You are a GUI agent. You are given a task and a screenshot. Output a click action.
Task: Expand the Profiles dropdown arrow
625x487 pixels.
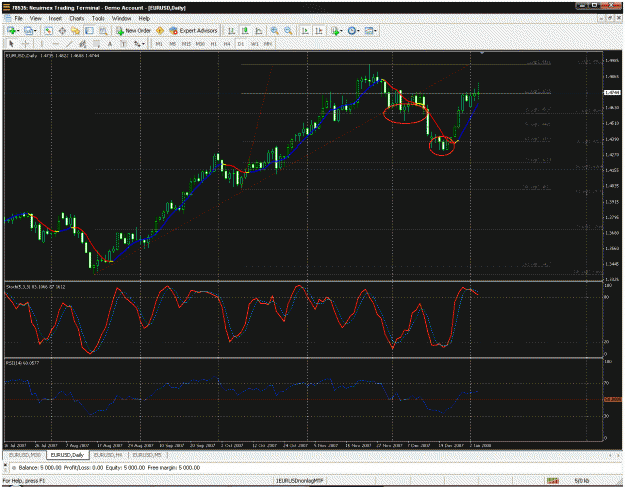click(35, 31)
